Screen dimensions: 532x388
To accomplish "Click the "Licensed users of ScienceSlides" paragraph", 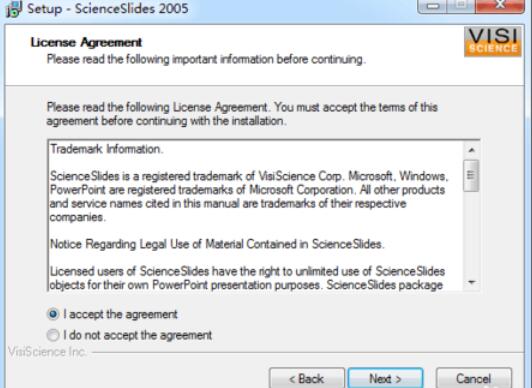I will pos(247,278).
